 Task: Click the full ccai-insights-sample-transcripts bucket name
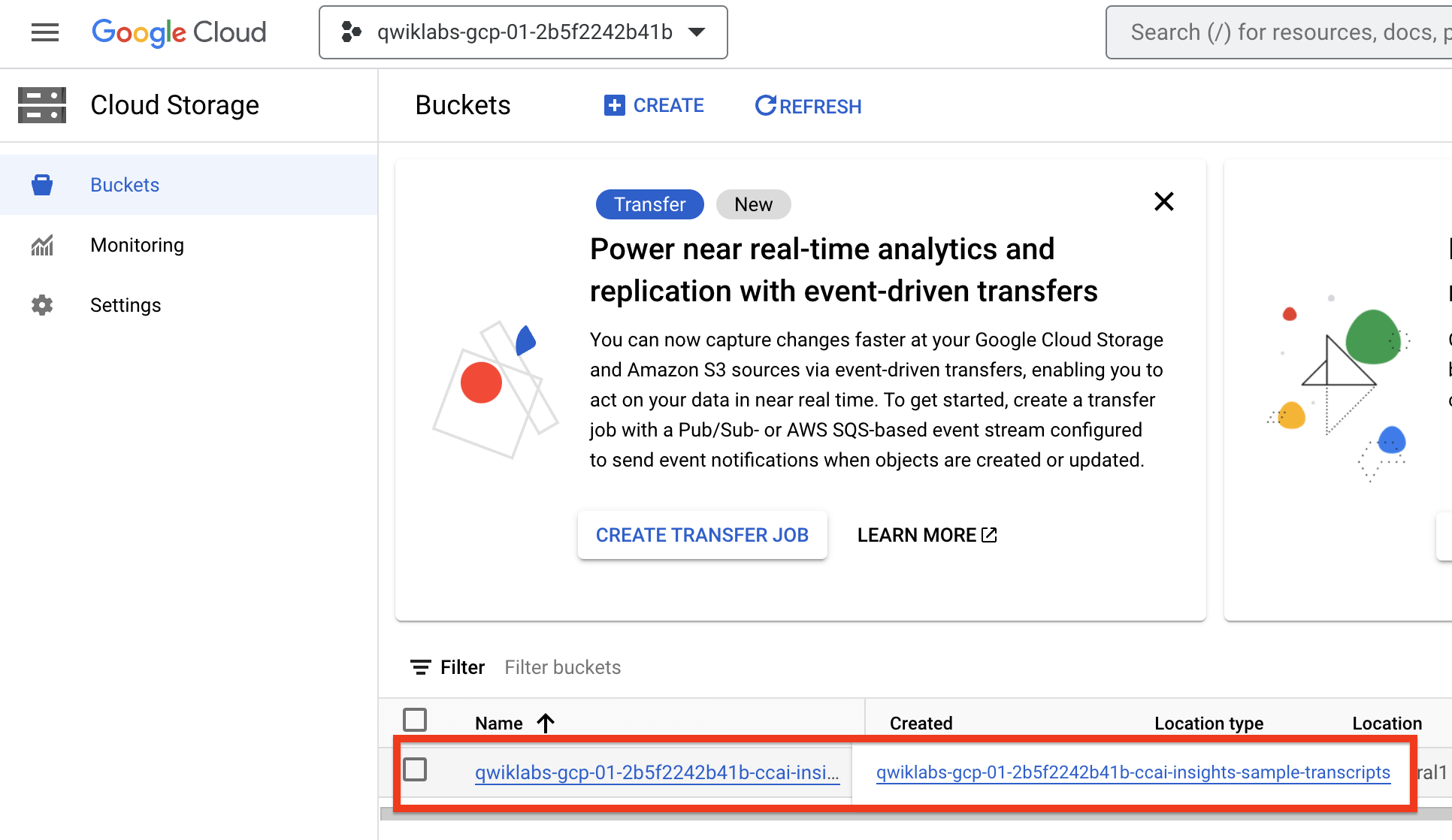click(1133, 772)
